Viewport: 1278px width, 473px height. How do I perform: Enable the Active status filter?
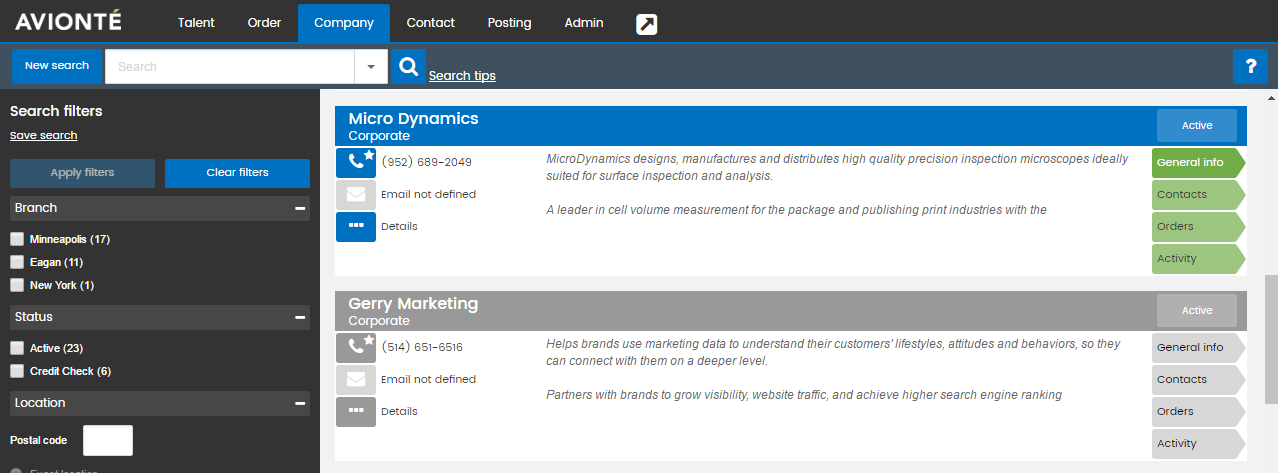point(17,348)
